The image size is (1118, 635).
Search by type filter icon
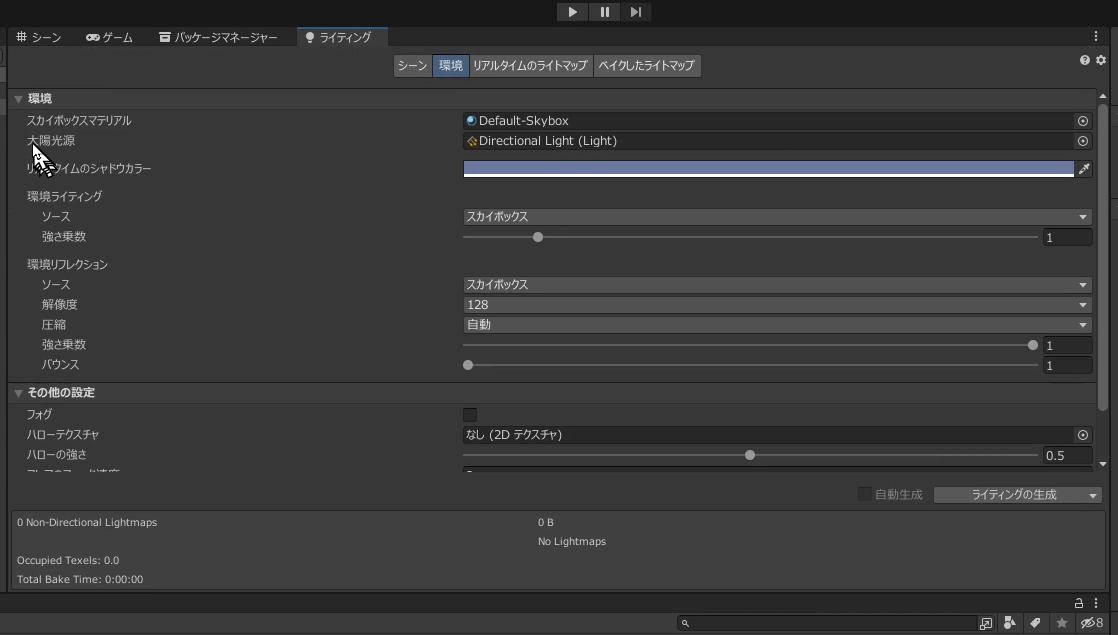[x=1010, y=624]
